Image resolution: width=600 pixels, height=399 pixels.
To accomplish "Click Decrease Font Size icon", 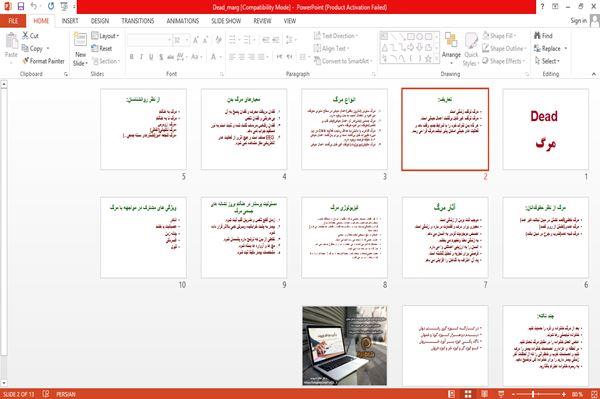I will (x=206, y=40).
